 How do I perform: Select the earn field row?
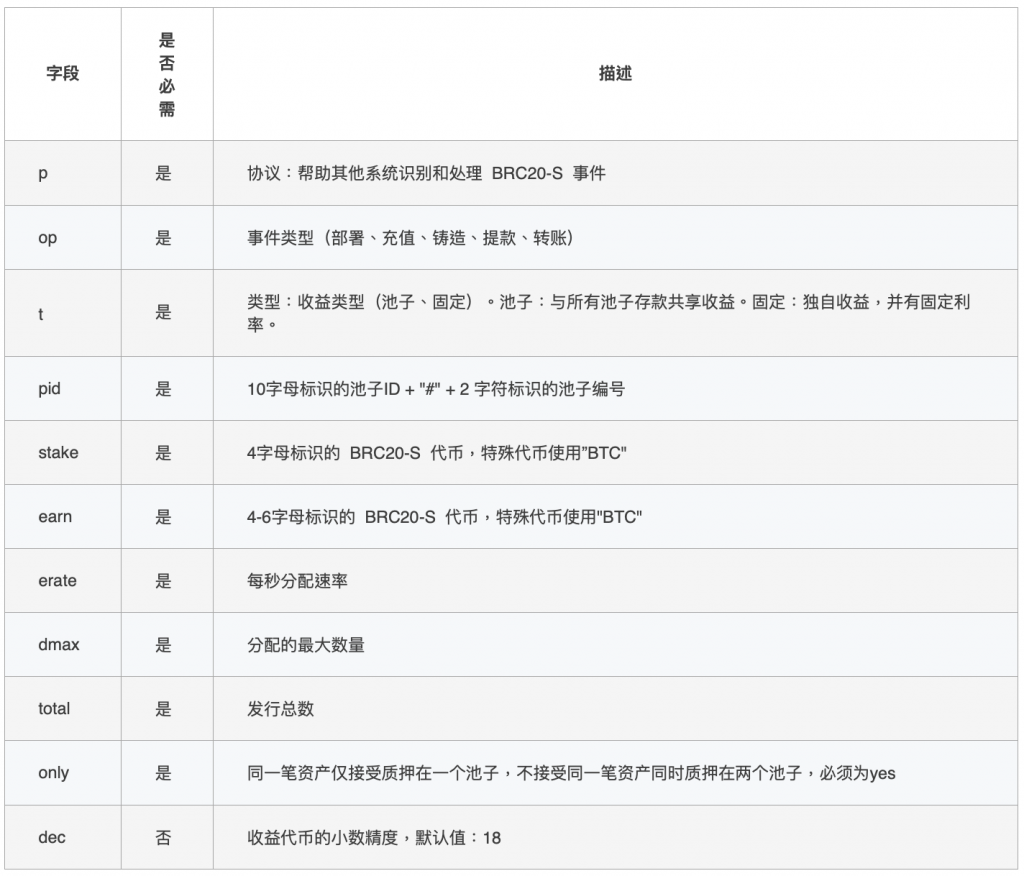point(53,517)
